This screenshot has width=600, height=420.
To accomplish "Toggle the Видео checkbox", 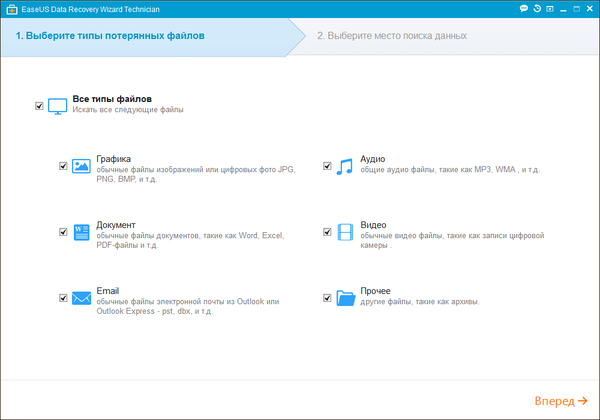I will 327,232.
